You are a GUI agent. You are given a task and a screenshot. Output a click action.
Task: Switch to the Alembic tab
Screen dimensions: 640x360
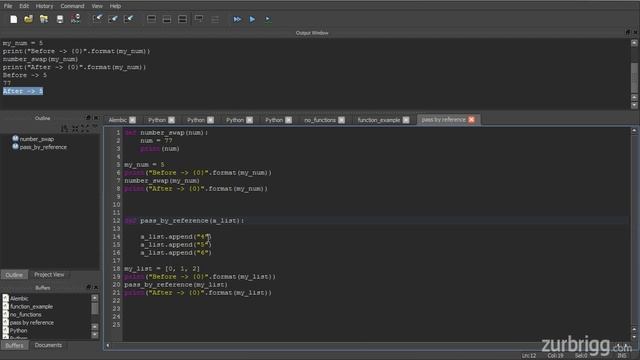pos(118,120)
